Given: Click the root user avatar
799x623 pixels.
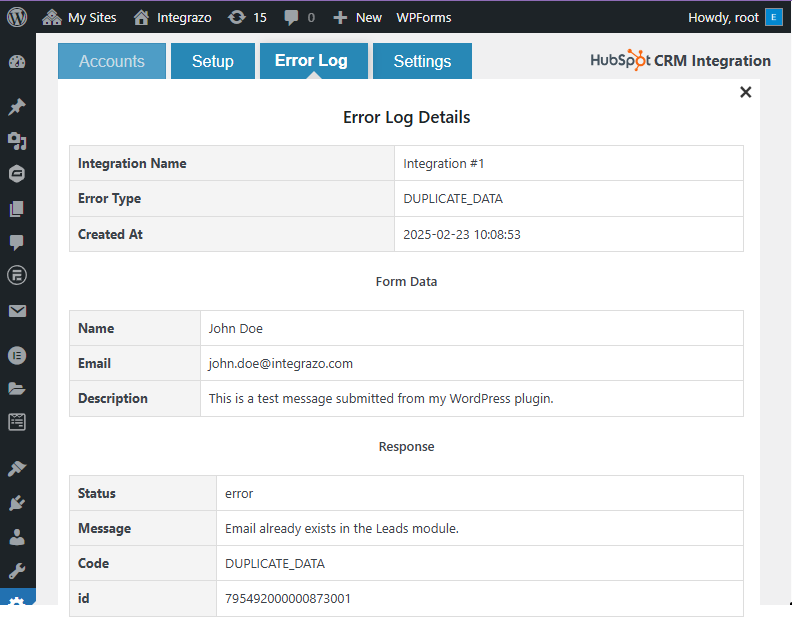Looking at the screenshot, I should pyautogui.click(x=774, y=17).
